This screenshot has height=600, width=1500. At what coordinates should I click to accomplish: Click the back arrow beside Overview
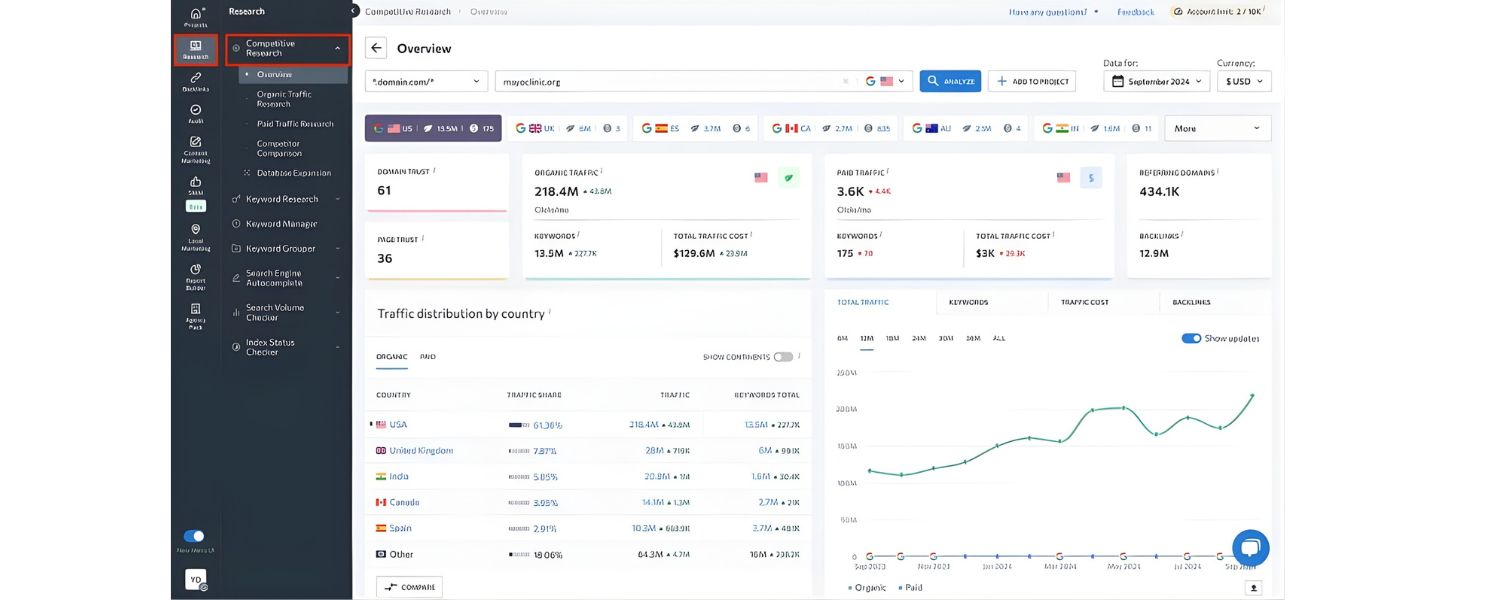click(375, 47)
